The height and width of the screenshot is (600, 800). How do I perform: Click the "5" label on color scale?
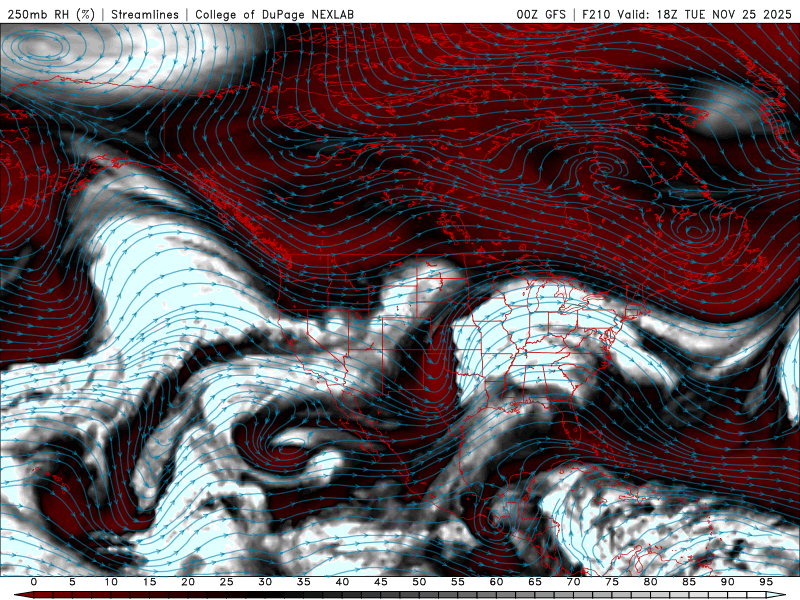pyautogui.click(x=72, y=582)
